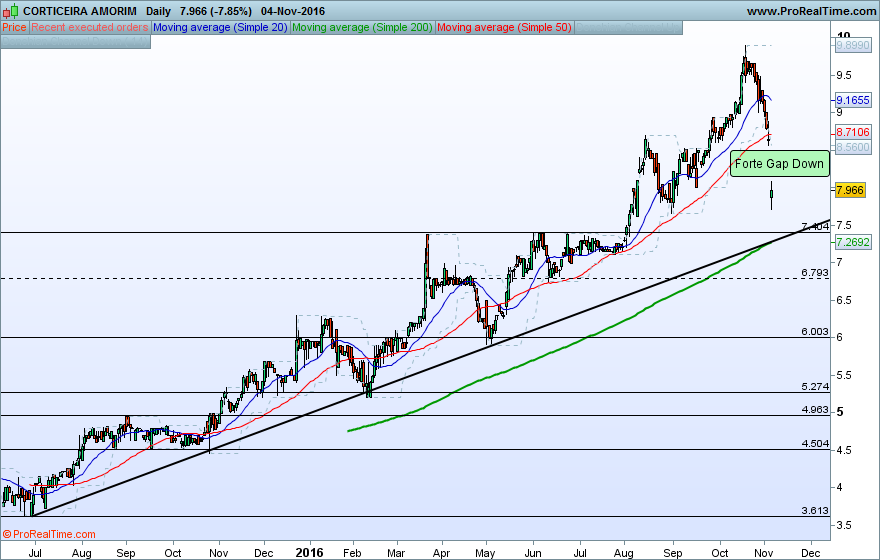
Task: Click the 8.5600 Donchian lower value
Action: coord(852,148)
